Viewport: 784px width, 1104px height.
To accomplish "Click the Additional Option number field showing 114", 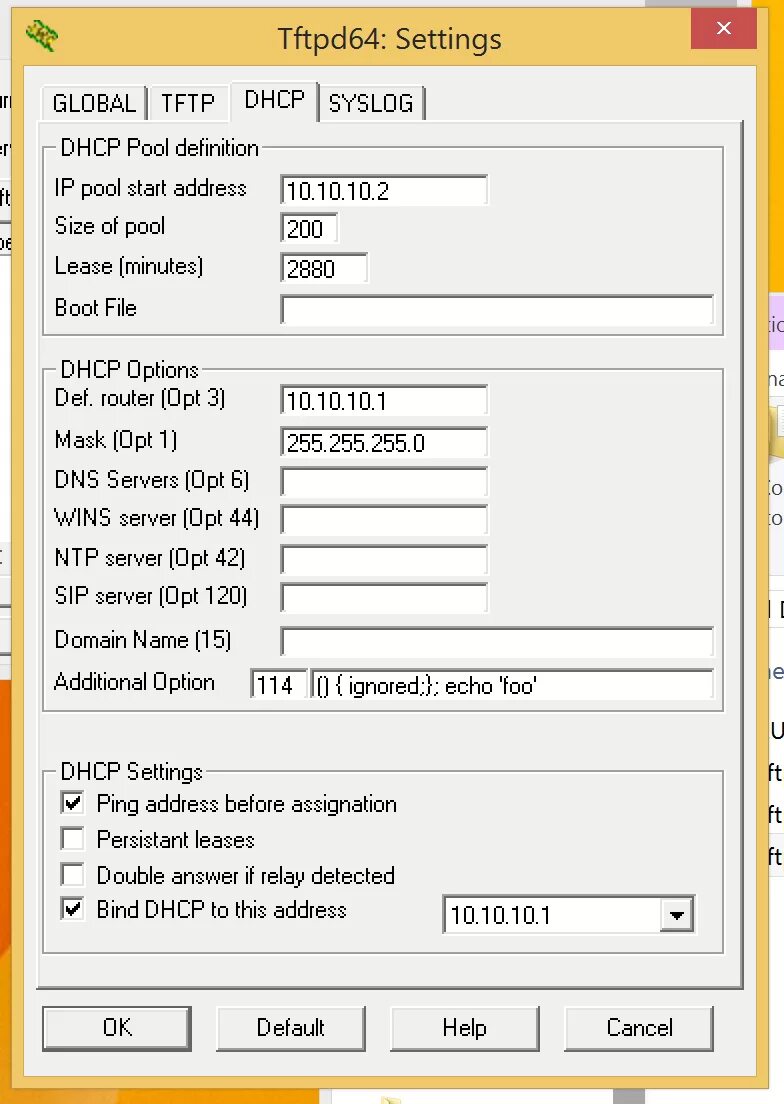I will (x=279, y=684).
